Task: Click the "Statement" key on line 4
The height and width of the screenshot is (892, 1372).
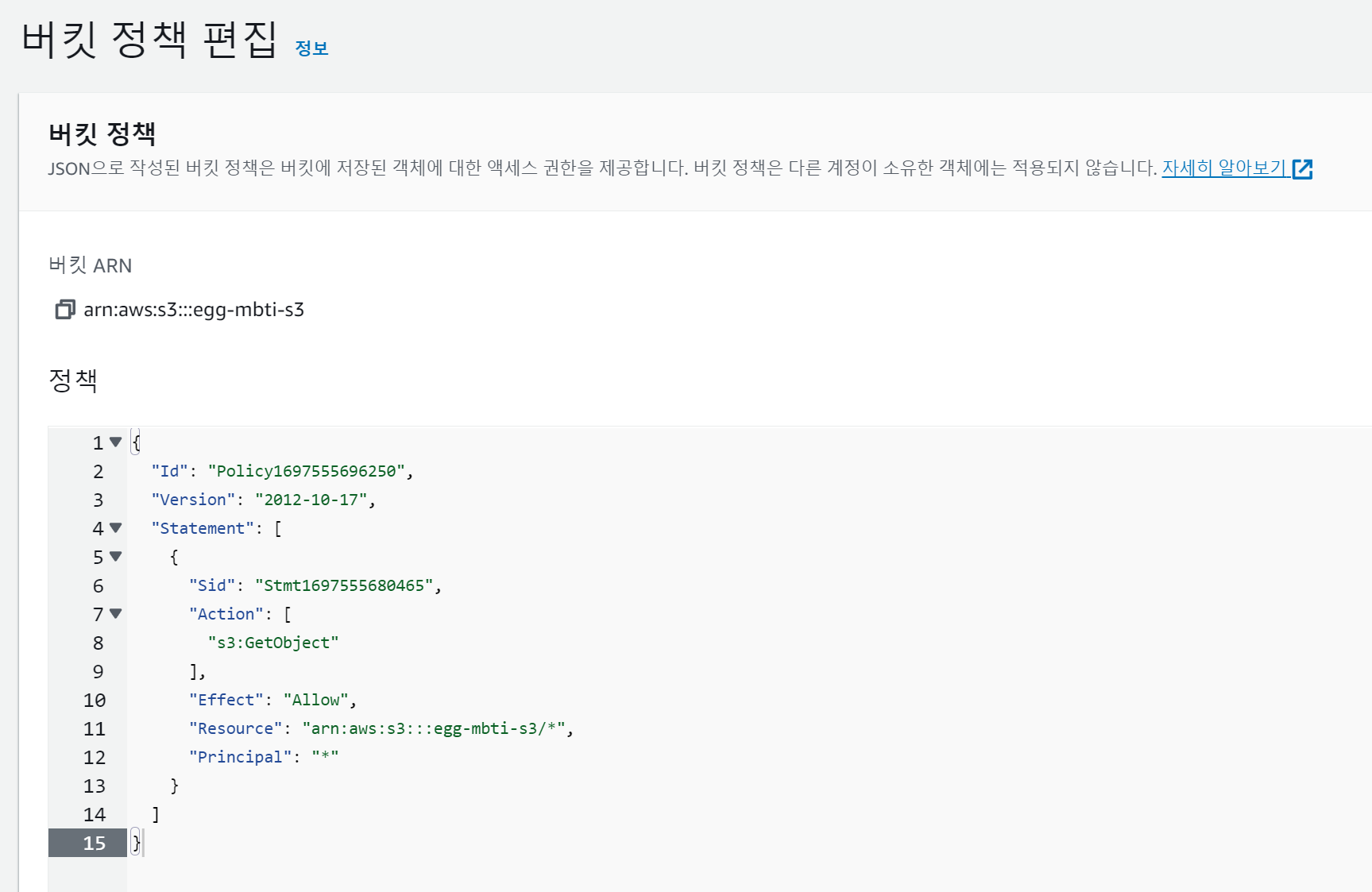Action: click(x=203, y=528)
